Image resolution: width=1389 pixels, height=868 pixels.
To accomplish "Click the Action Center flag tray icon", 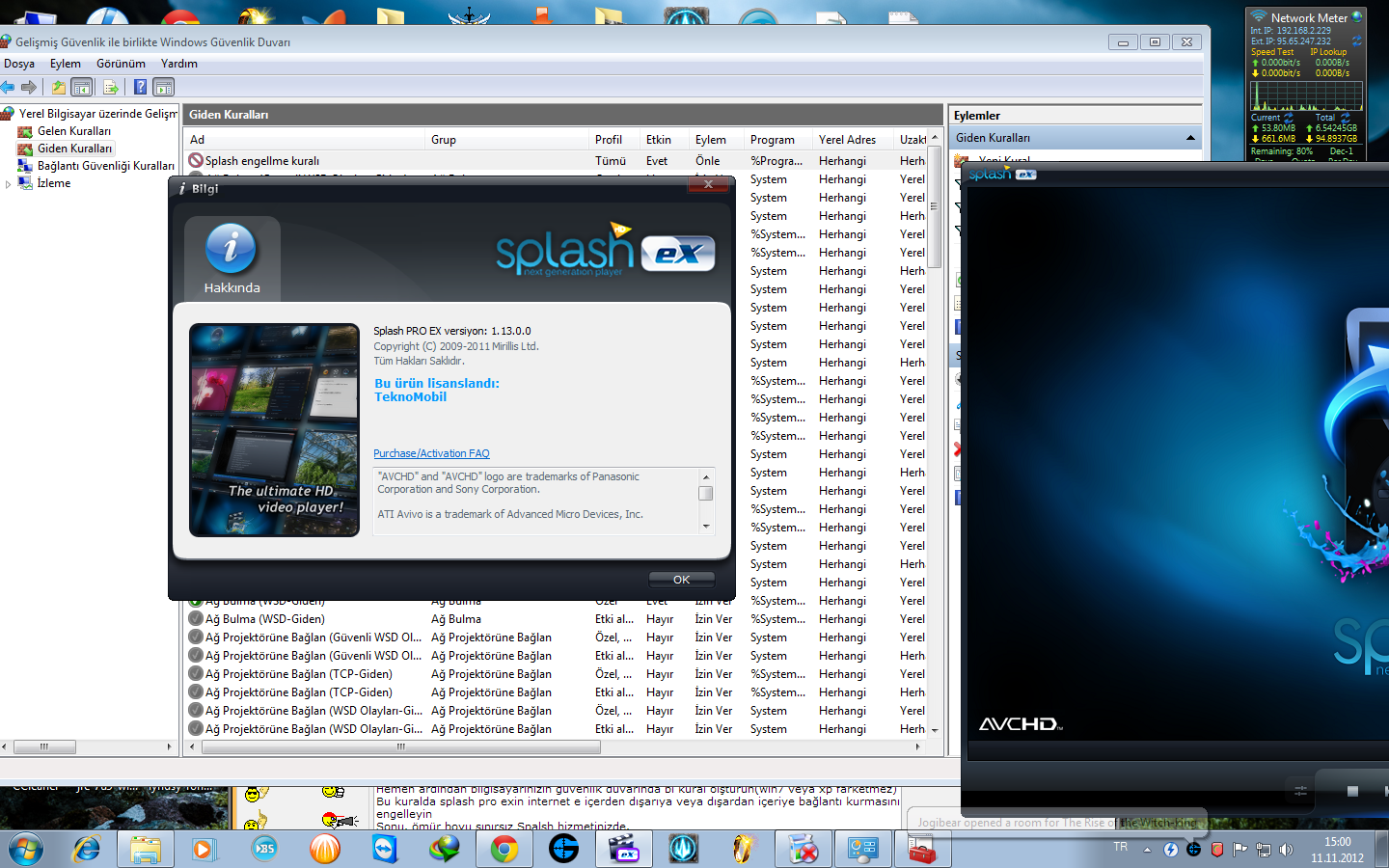I will tap(1239, 850).
